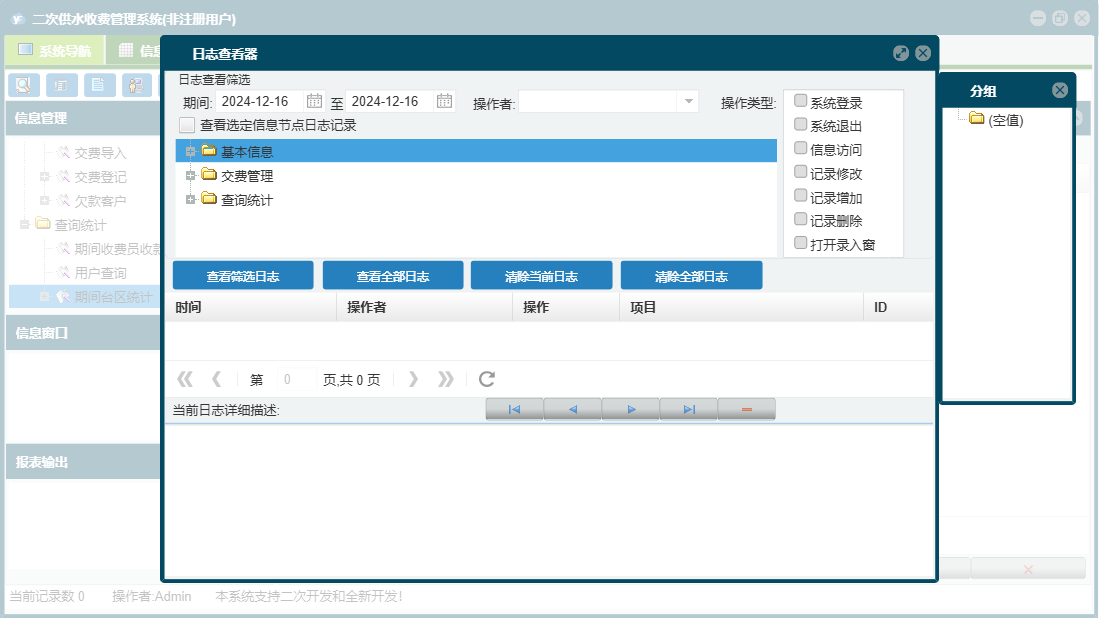Refresh the log list
Viewport: 1099px width, 618px height.
click(486, 379)
